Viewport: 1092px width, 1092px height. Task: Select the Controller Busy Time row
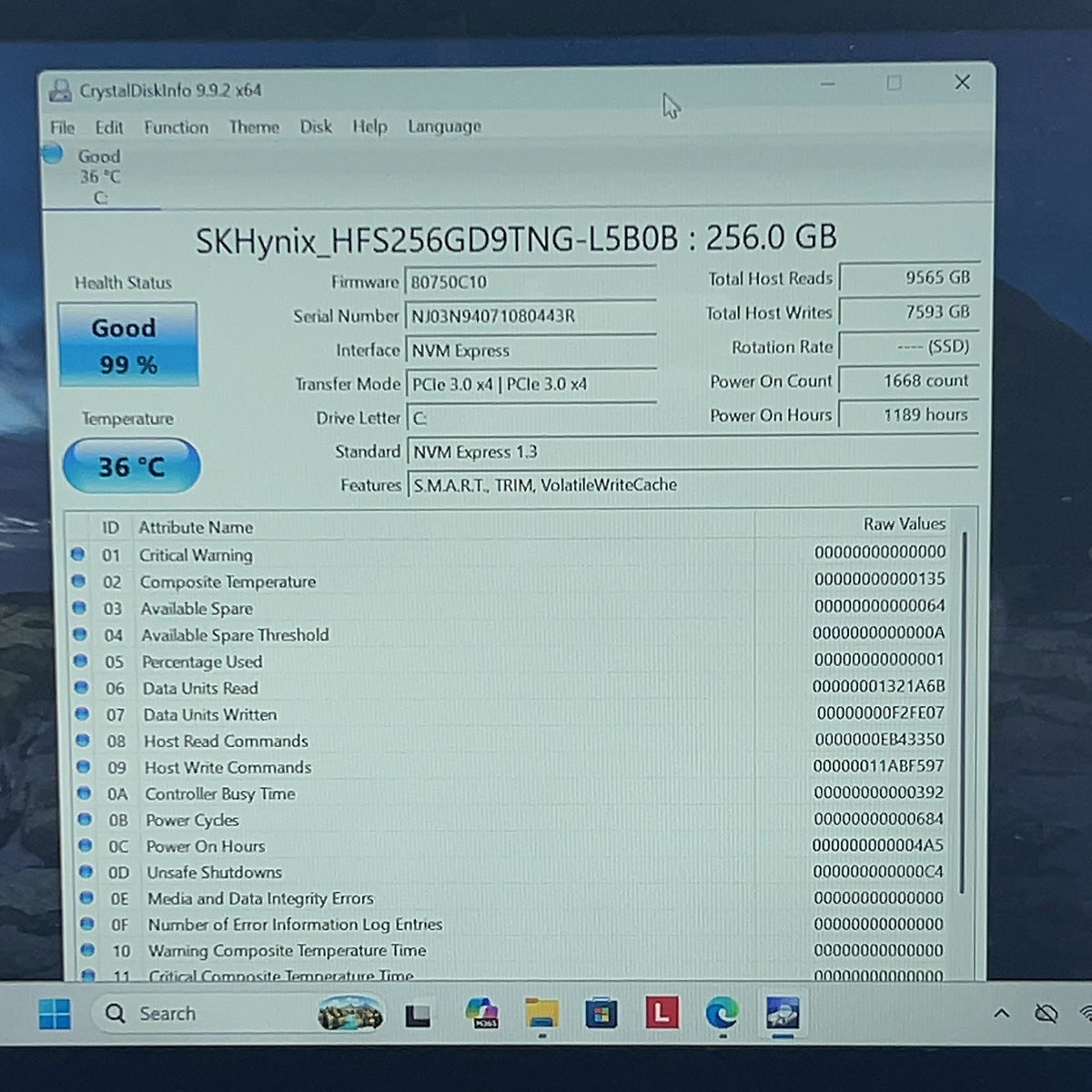click(x=510, y=794)
